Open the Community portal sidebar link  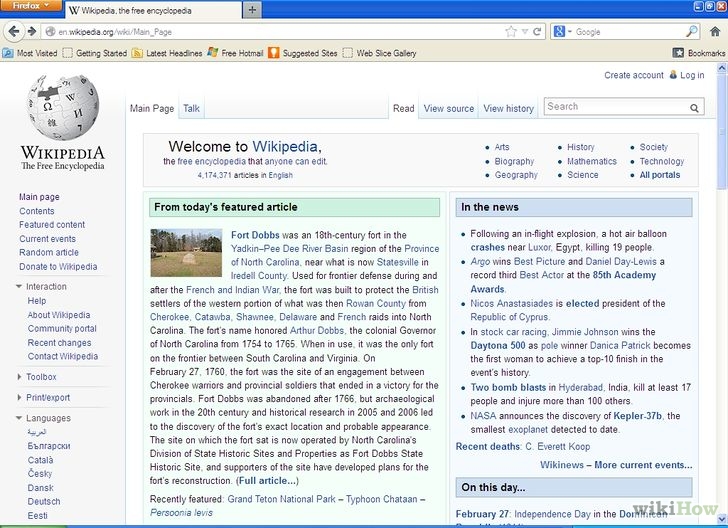62,329
